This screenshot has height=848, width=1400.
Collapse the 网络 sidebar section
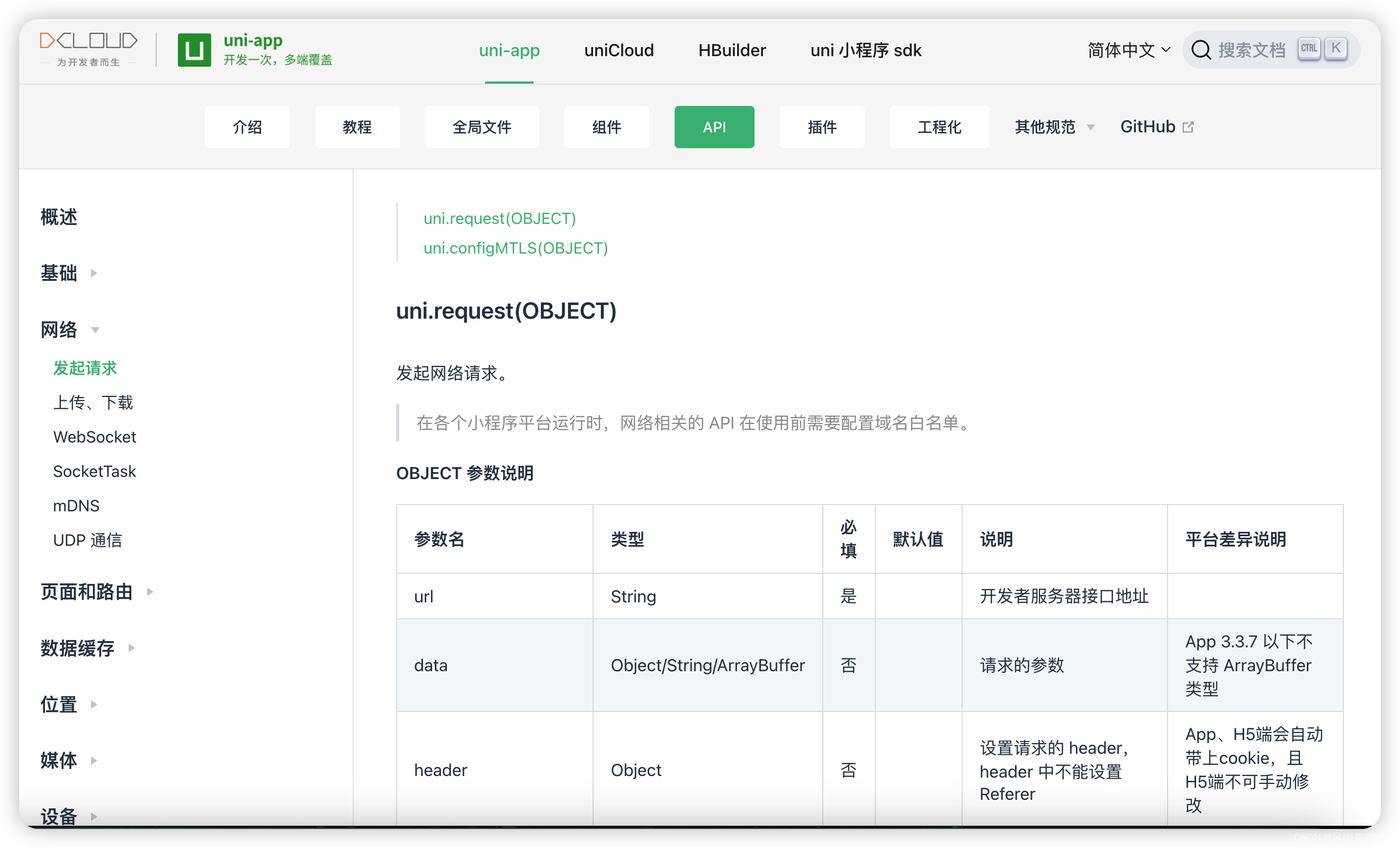coord(95,330)
